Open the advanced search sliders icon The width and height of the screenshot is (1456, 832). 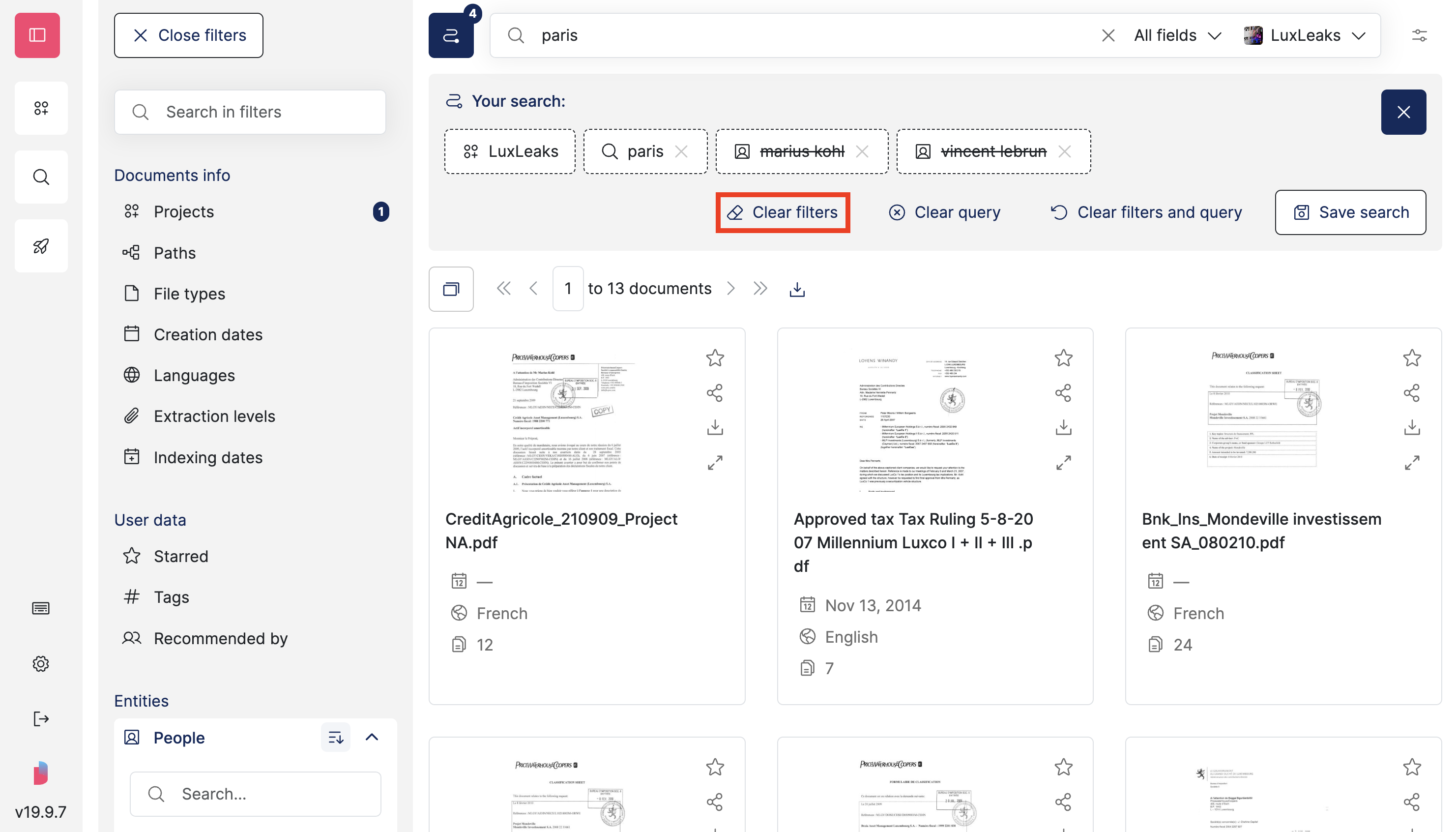1420,35
